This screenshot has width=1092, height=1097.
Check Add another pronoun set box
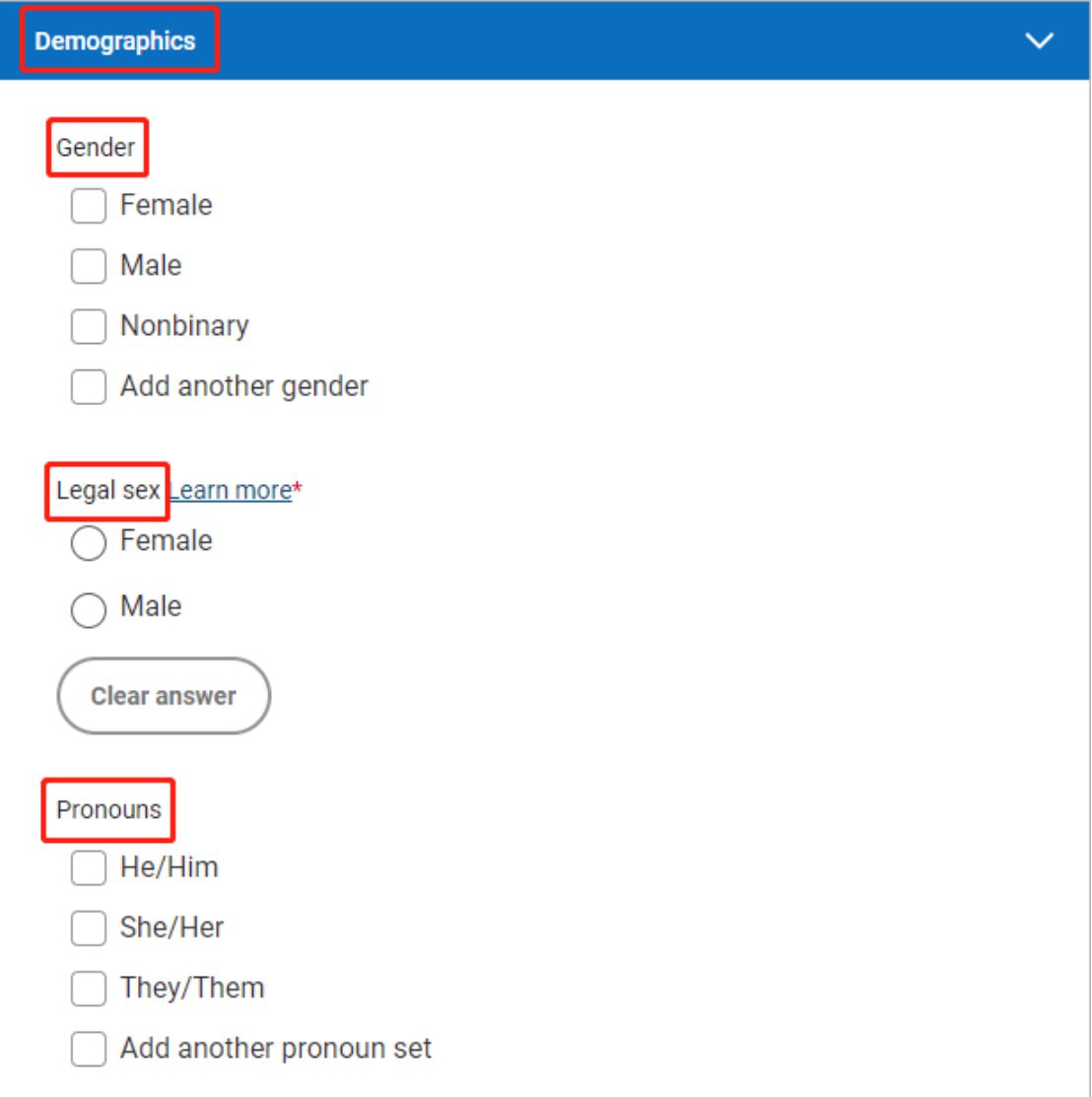[89, 1049]
